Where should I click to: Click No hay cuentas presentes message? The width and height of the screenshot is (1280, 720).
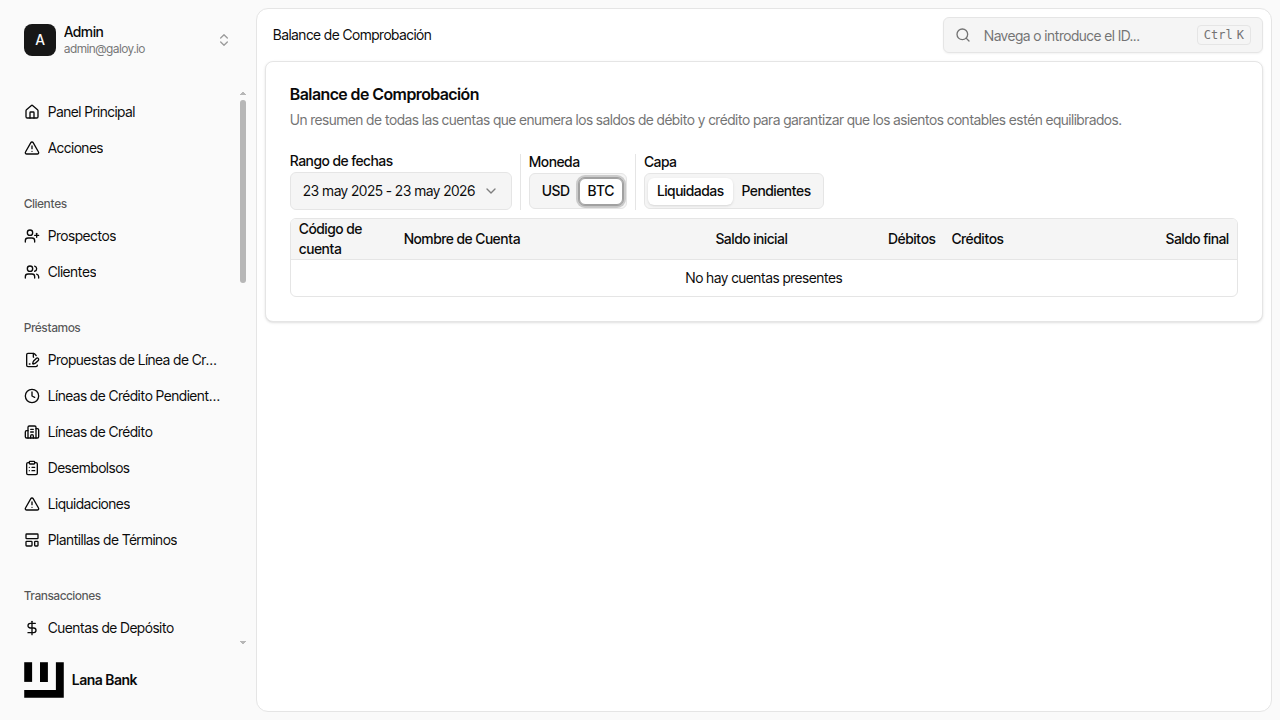click(x=764, y=278)
